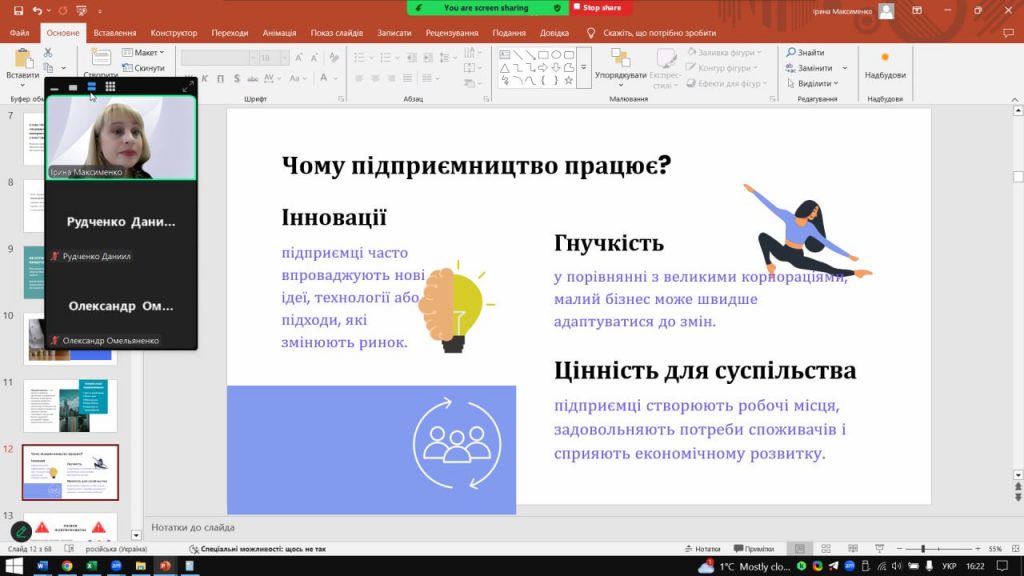Toggle the Нотатки notes pane
Viewport: 1024px width, 576px height.
click(701, 549)
